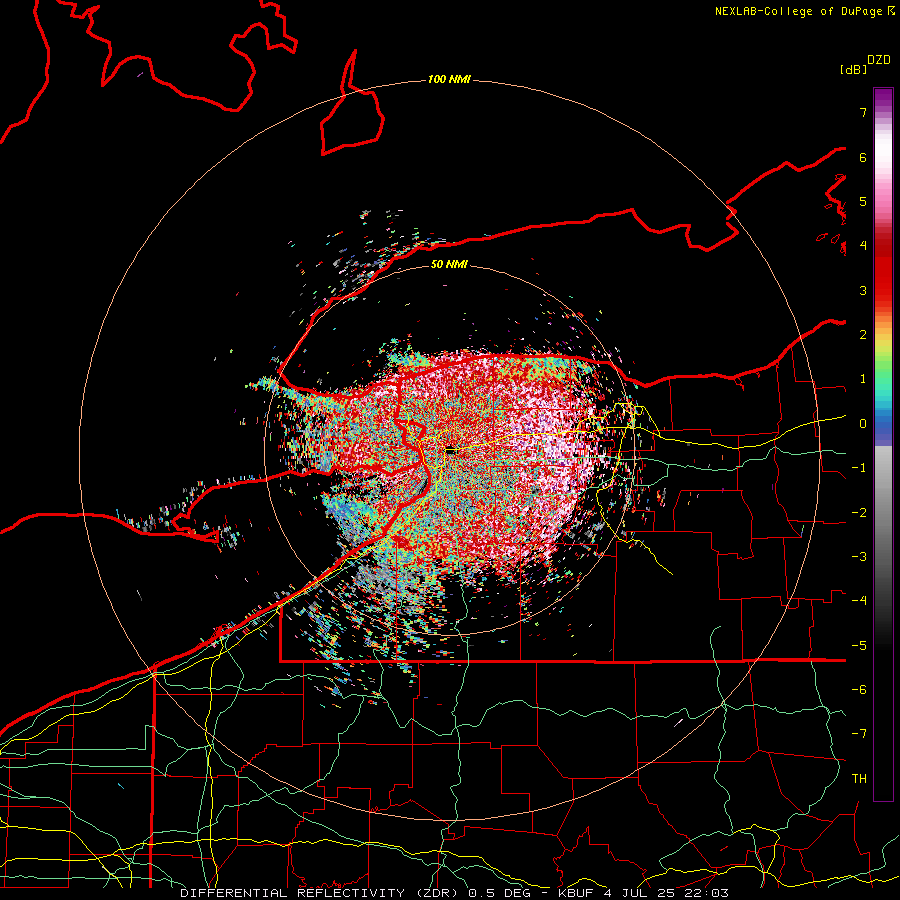Click the 2 value on the color legend
The width and height of the screenshot is (900, 900).
863,335
